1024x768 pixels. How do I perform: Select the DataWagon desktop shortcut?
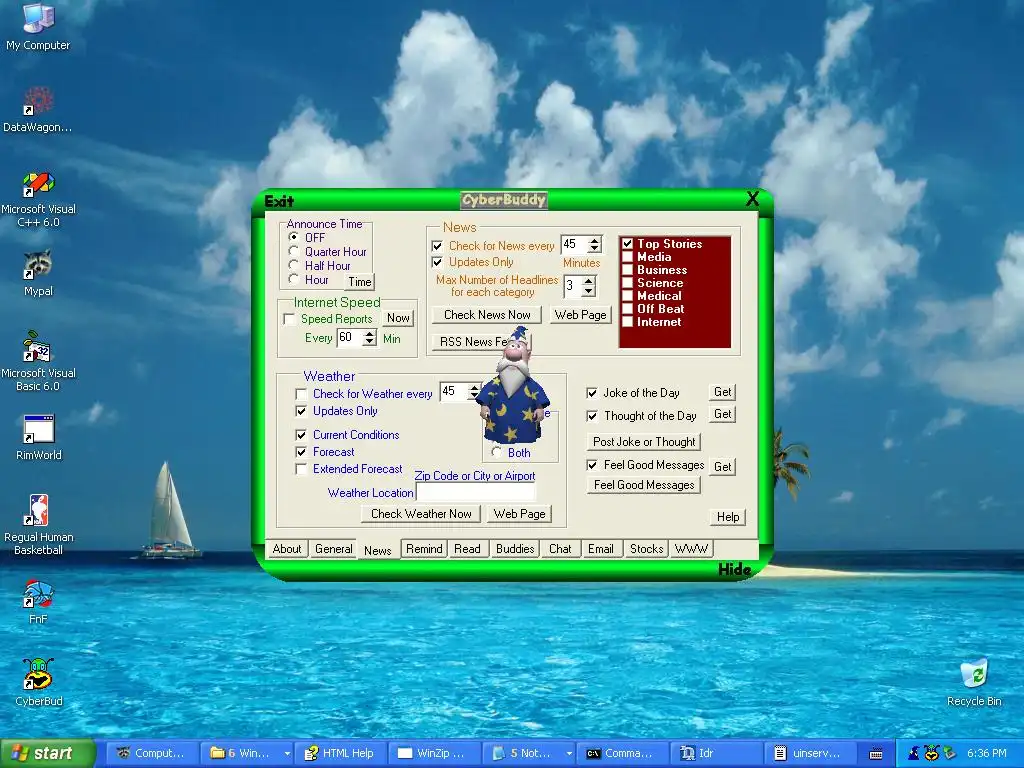38,110
